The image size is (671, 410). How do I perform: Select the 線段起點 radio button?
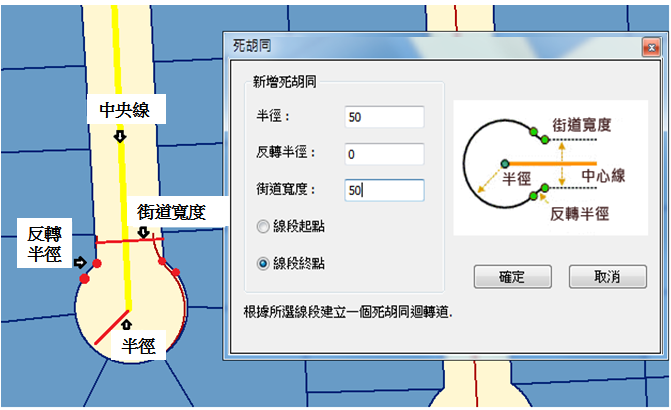click(x=263, y=226)
